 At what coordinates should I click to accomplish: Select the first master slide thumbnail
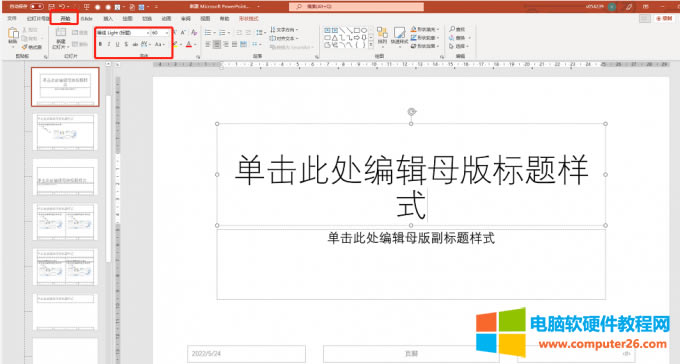tap(65, 87)
